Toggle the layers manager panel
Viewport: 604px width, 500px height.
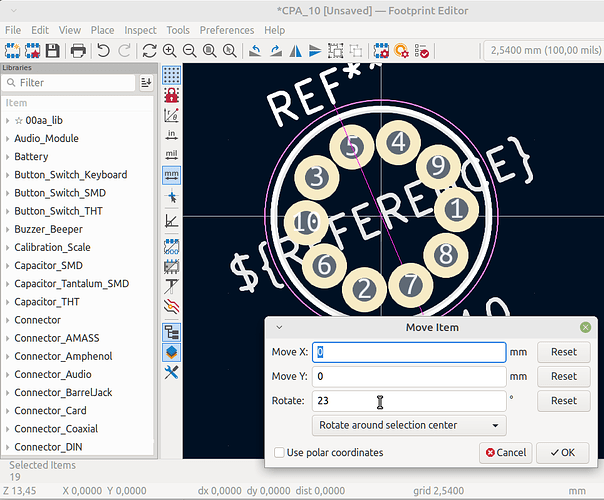pos(171,352)
